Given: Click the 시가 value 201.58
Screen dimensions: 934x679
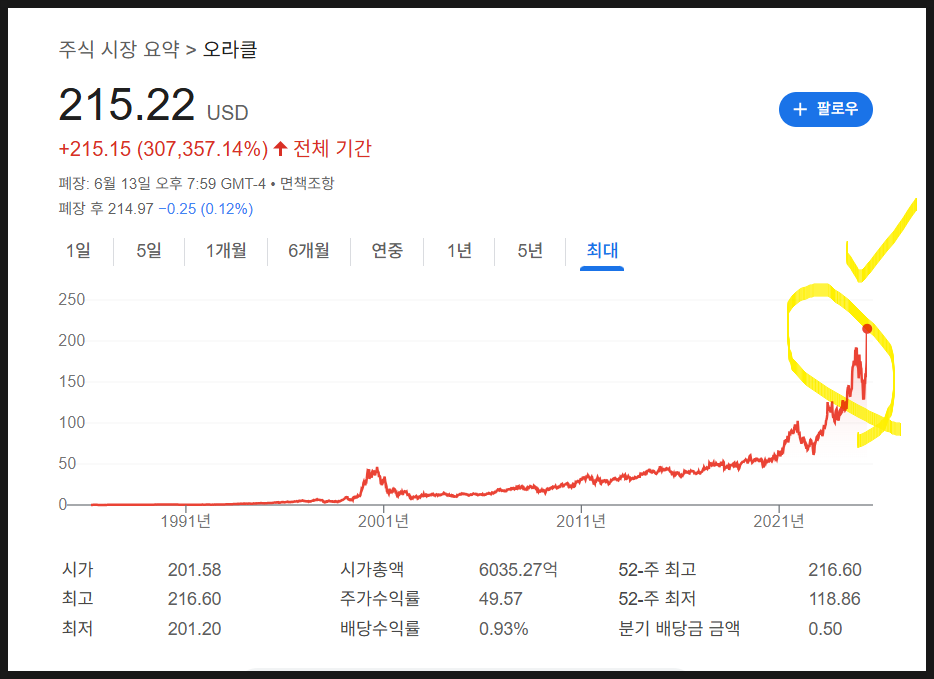Looking at the screenshot, I should click(x=194, y=570).
